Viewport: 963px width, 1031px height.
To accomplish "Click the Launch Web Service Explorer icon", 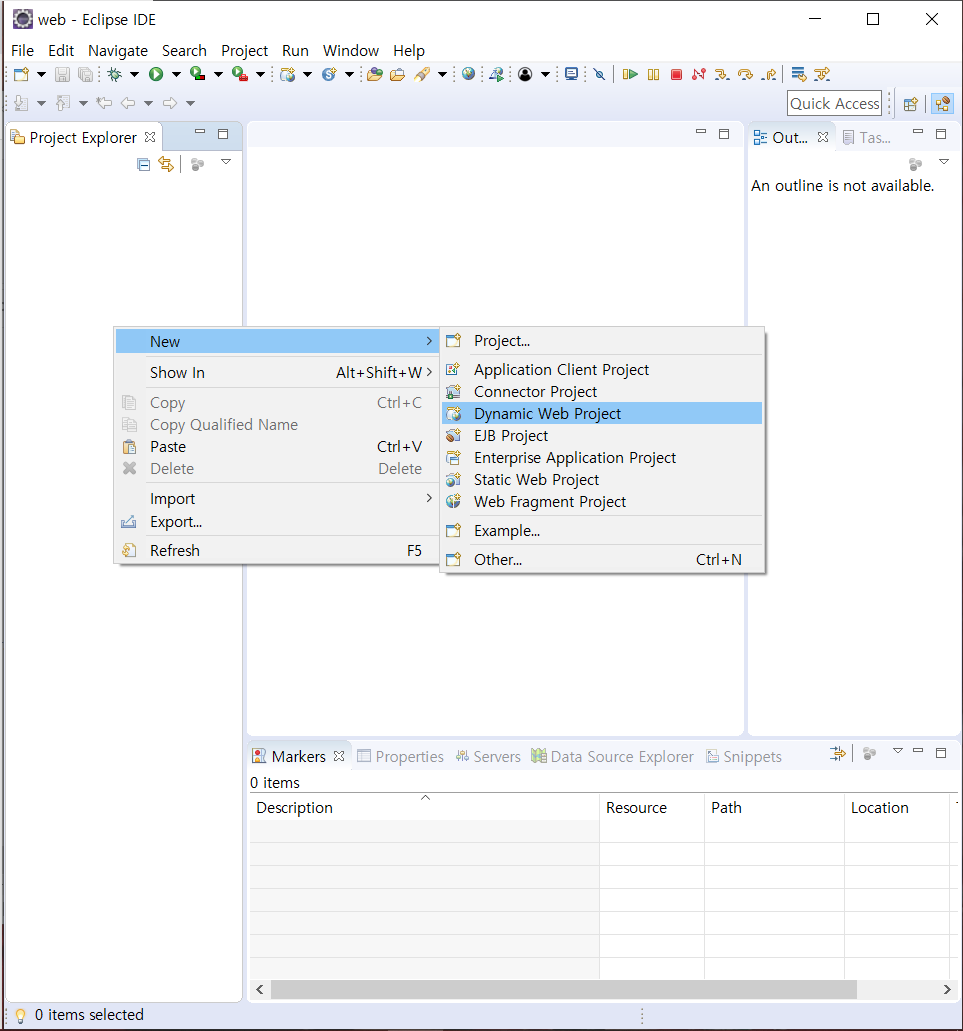I will pos(497,74).
